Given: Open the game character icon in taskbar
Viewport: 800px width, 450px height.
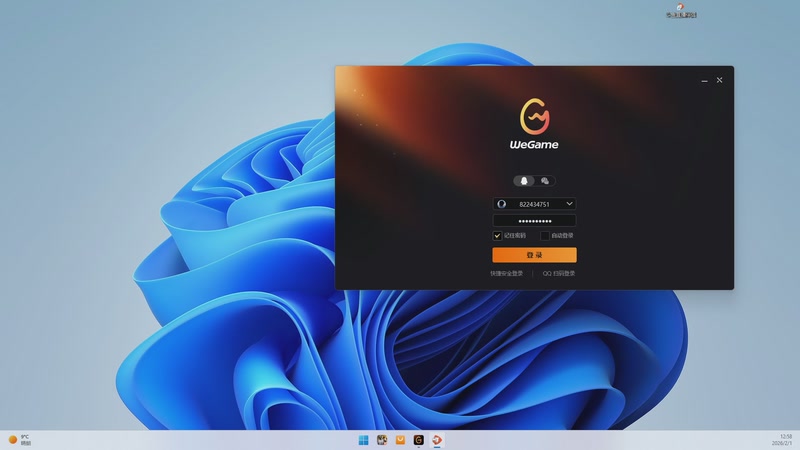Looking at the screenshot, I should pos(382,440).
